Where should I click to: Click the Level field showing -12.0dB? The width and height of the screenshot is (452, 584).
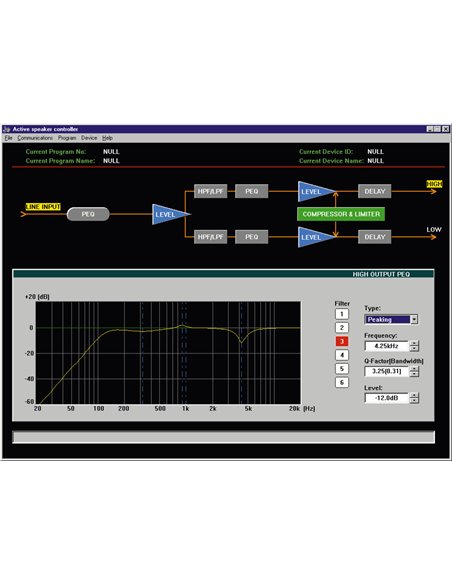pyautogui.click(x=386, y=398)
